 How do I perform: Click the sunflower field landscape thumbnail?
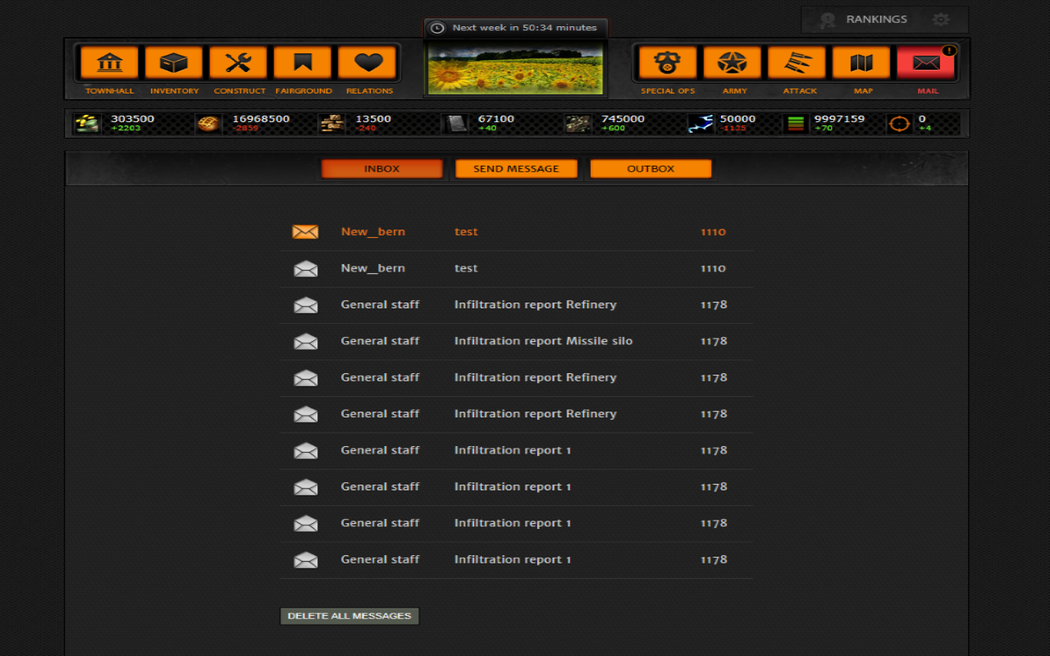point(515,69)
